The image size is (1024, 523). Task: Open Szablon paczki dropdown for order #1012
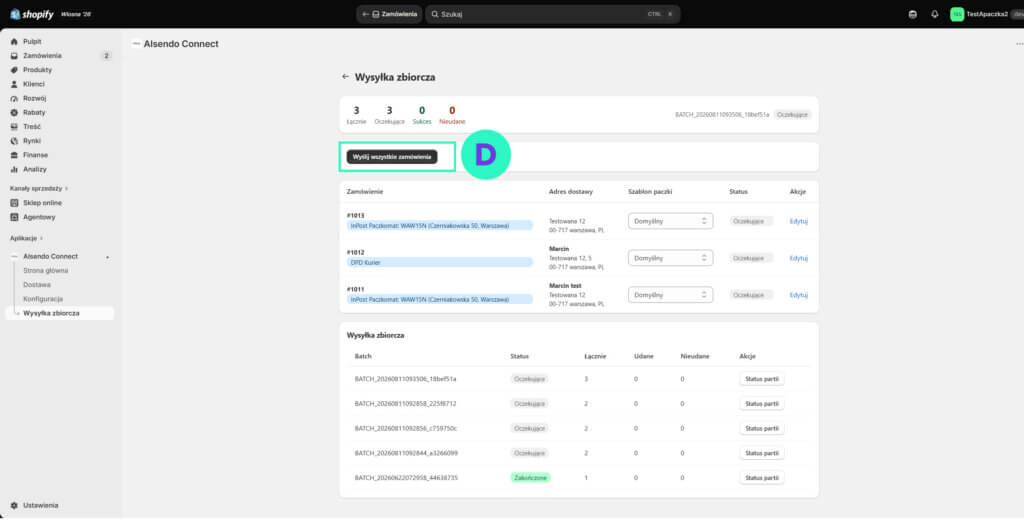coord(670,258)
